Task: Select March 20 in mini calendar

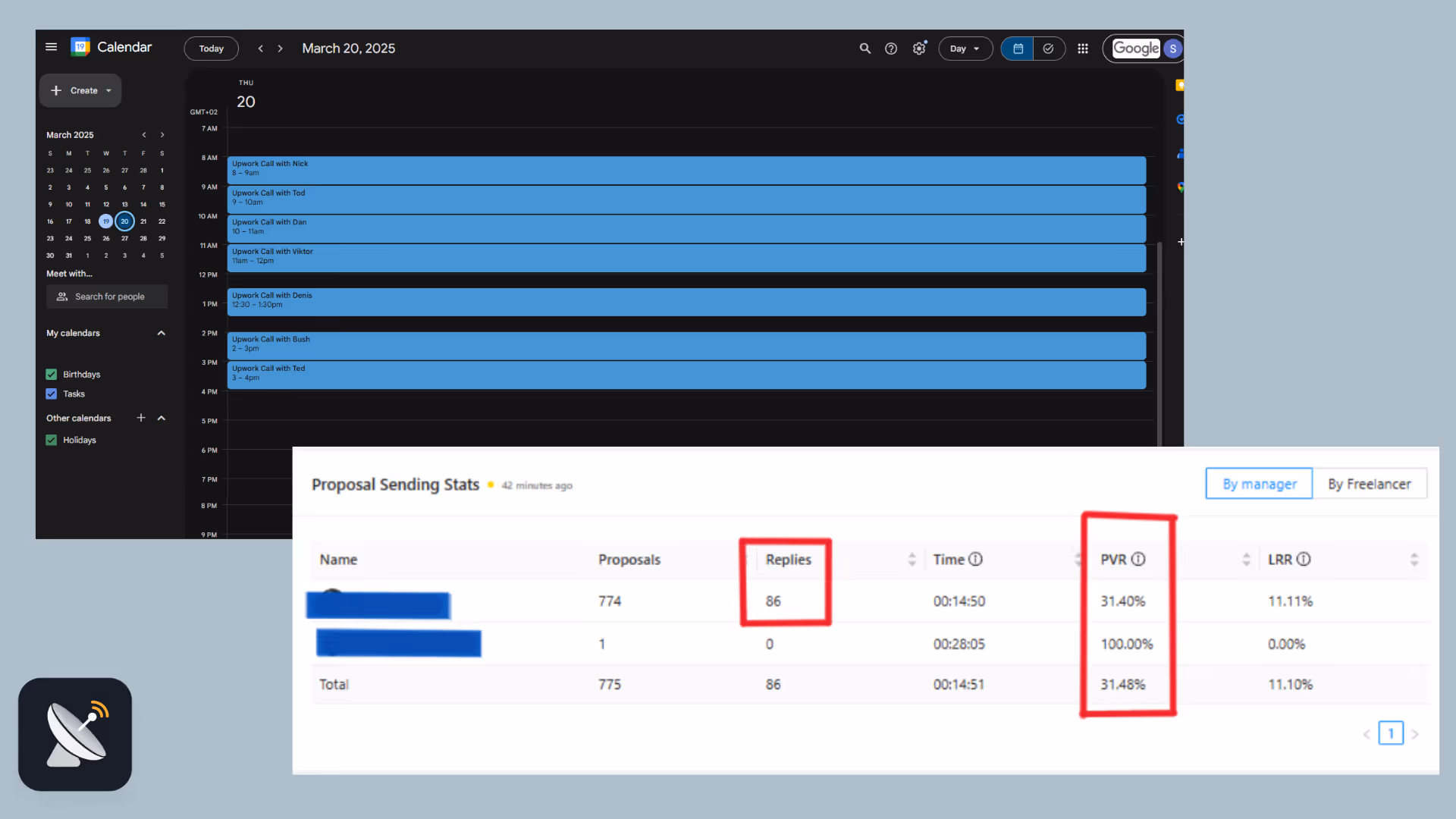Action: (124, 221)
